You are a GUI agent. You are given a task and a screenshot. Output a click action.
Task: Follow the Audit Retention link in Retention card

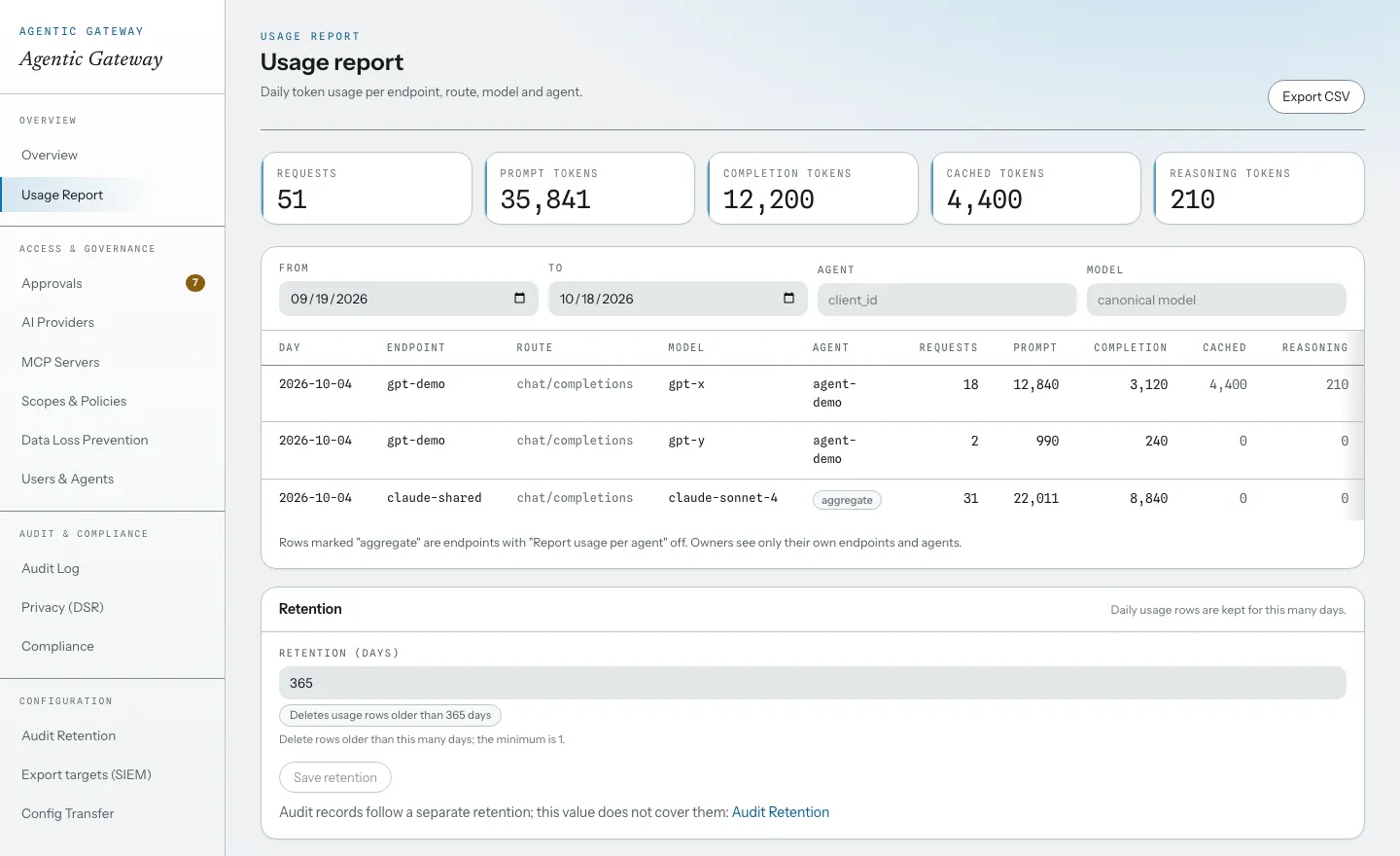click(780, 812)
